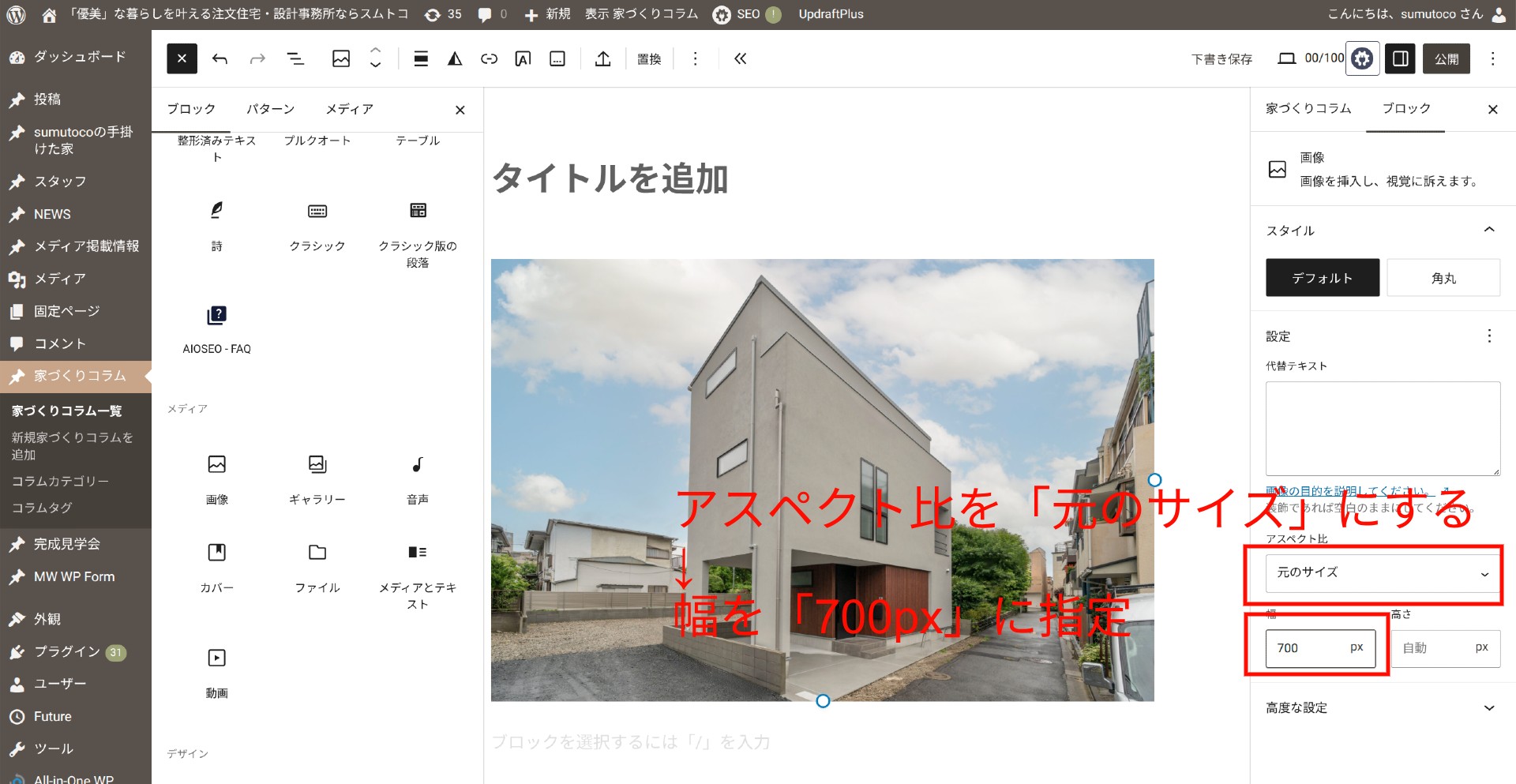The height and width of the screenshot is (784, 1516).
Task: Collapse the スタイル panel section
Action: tap(1489, 230)
